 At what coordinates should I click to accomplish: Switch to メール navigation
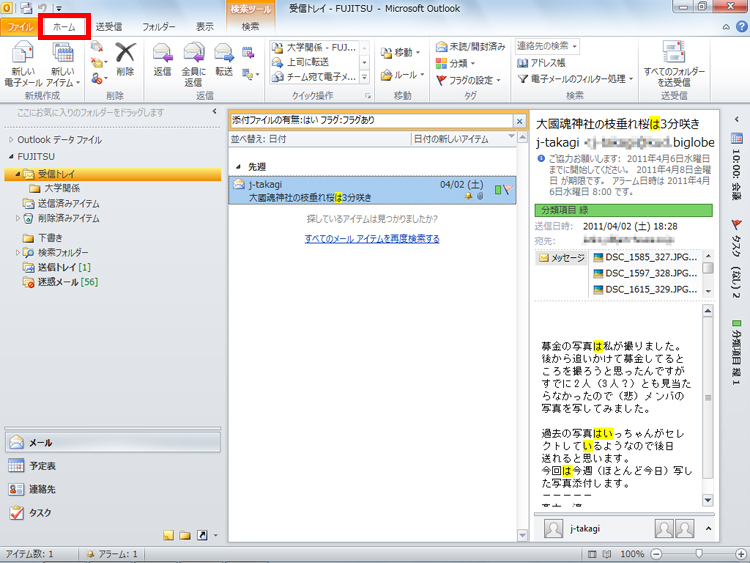(x=113, y=442)
